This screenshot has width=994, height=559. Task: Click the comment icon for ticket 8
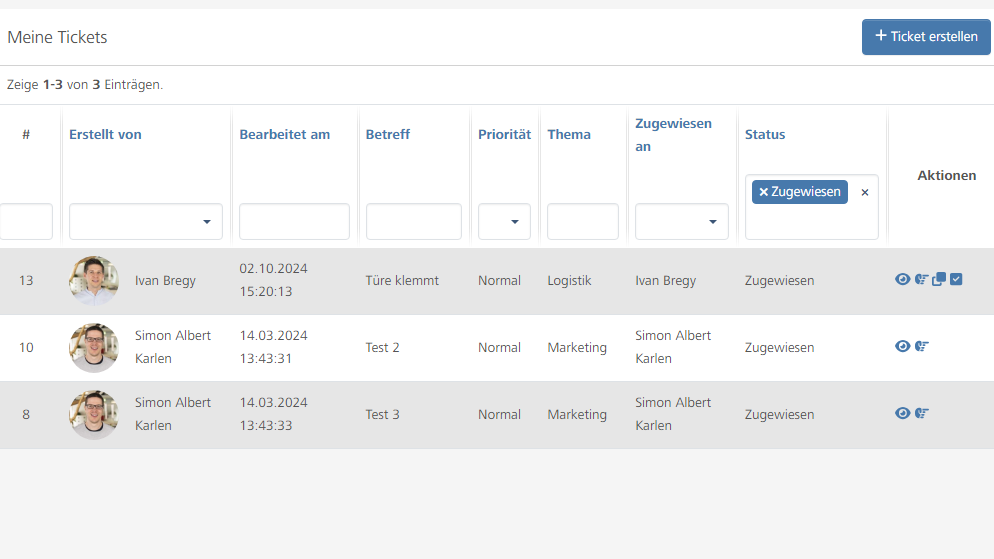click(922, 413)
